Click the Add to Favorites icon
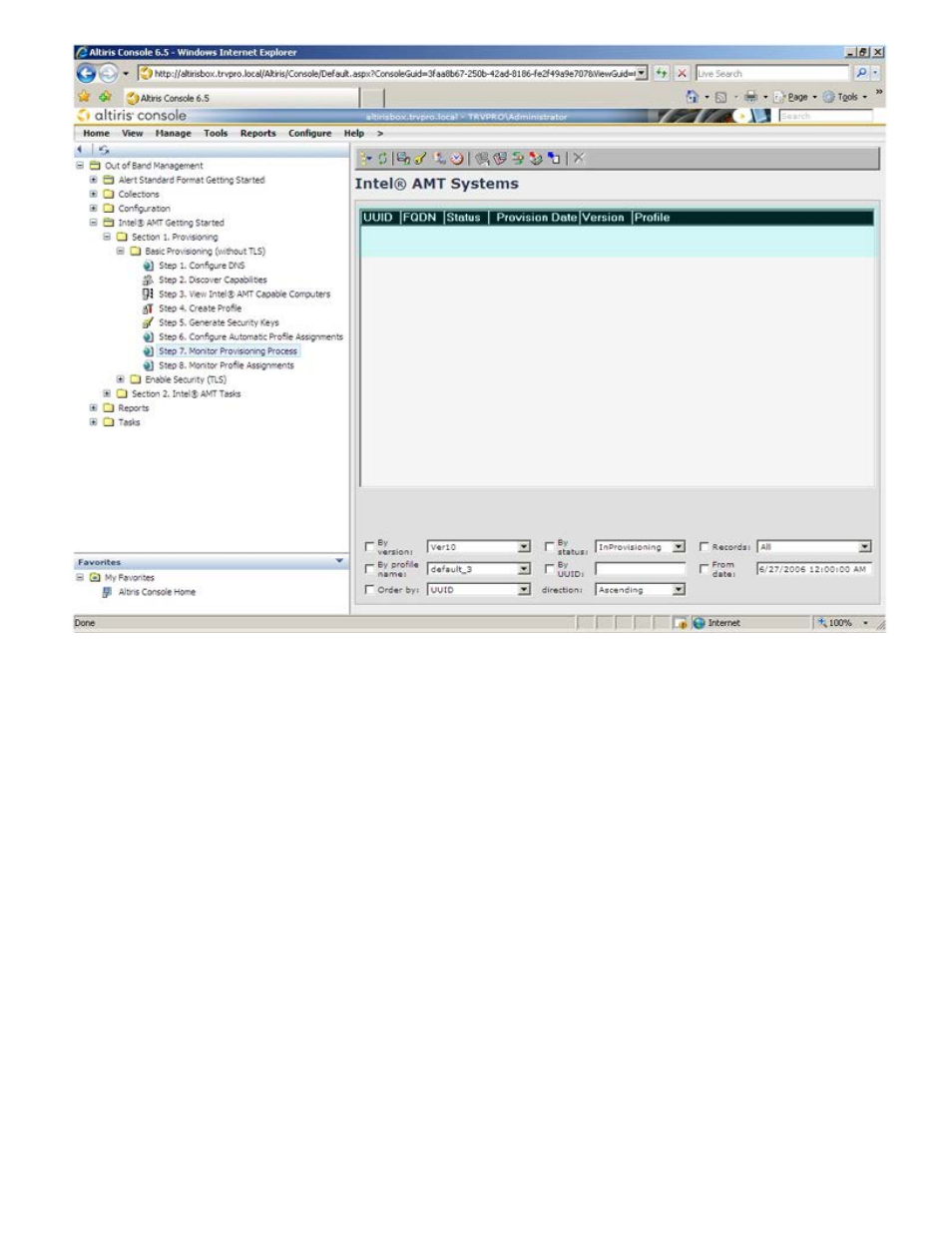The height and width of the screenshot is (1233, 952). [105, 97]
